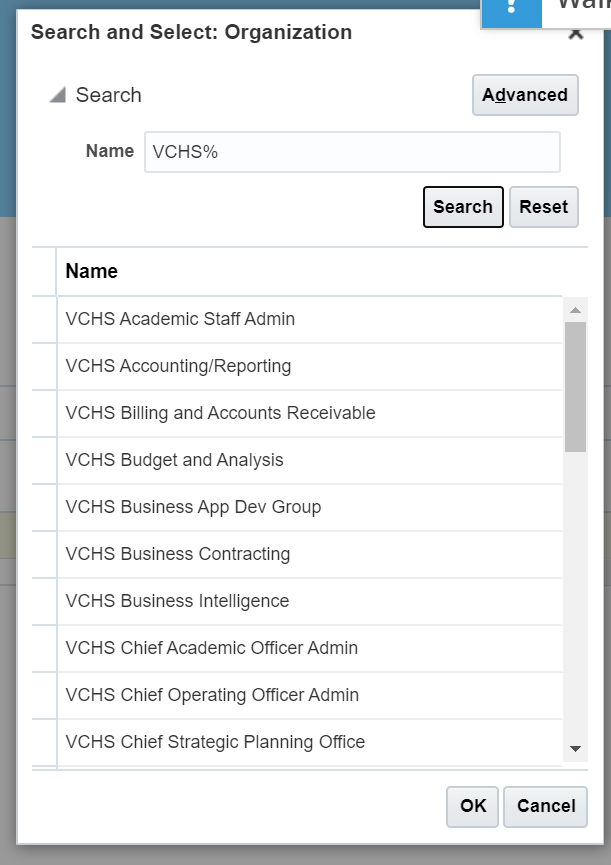Select VCHS Chief Strategic Planning Office
Image resolution: width=611 pixels, height=865 pixels.
pos(215,742)
